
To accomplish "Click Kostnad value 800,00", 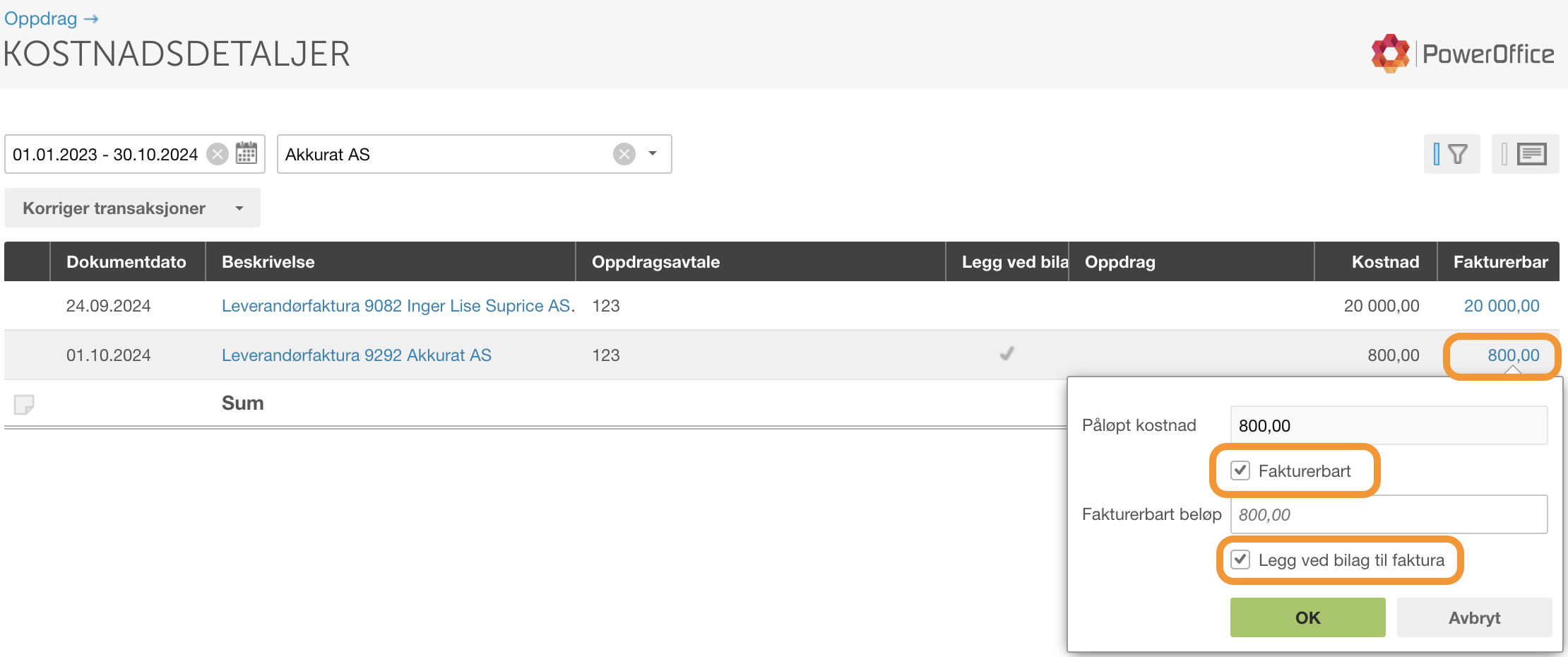I will (x=1394, y=355).
